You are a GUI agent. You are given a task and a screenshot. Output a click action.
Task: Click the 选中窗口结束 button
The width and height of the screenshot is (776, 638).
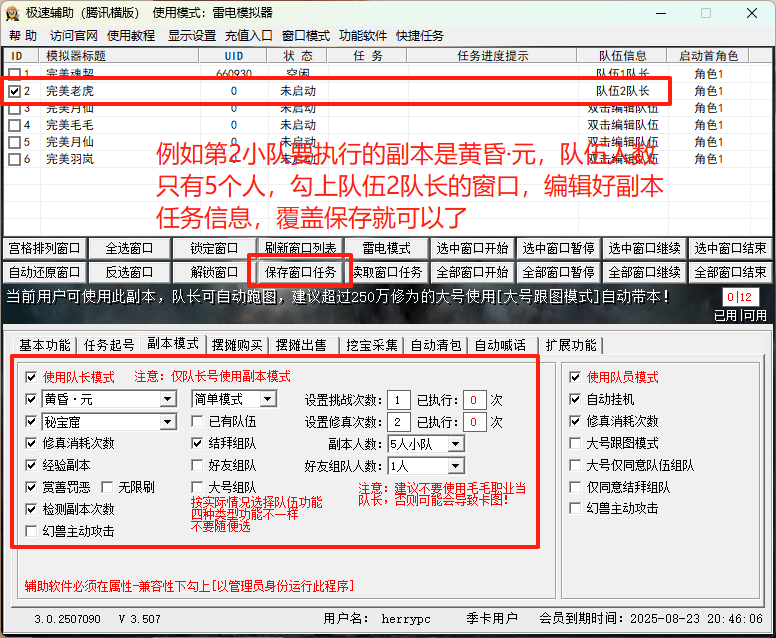[730, 248]
